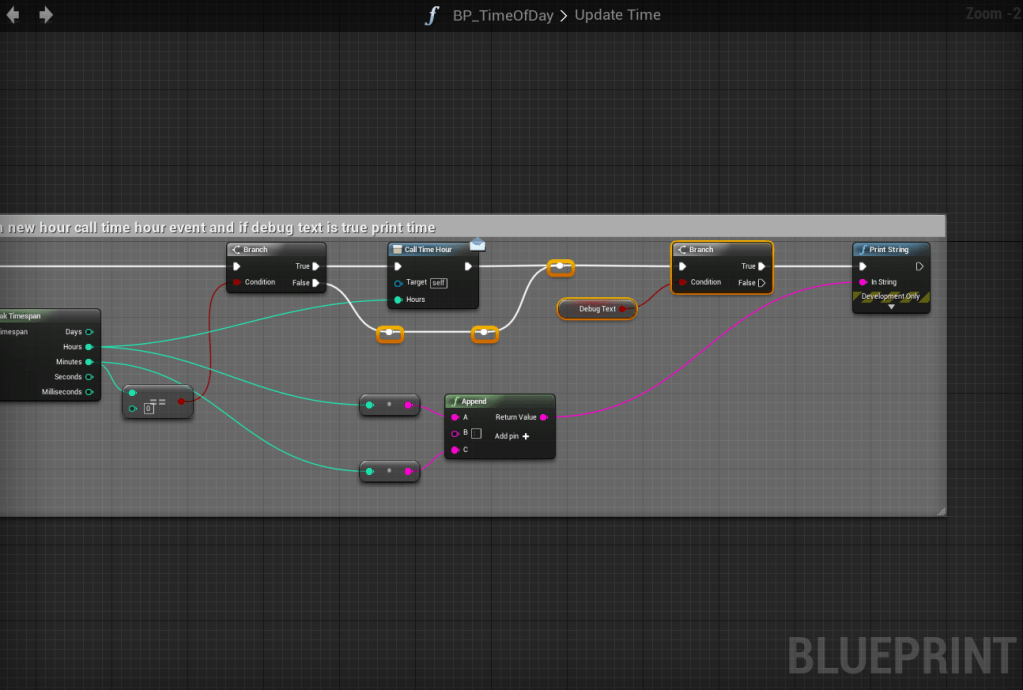Image resolution: width=1023 pixels, height=690 pixels.
Task: Click the envelope icon on Call Time Hour
Action: point(478,245)
